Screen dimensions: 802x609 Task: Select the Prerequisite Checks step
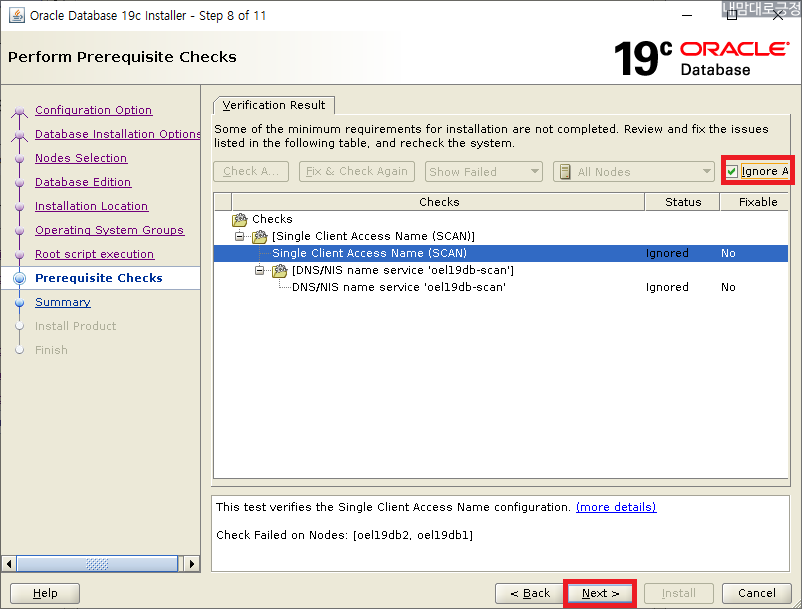(99, 278)
